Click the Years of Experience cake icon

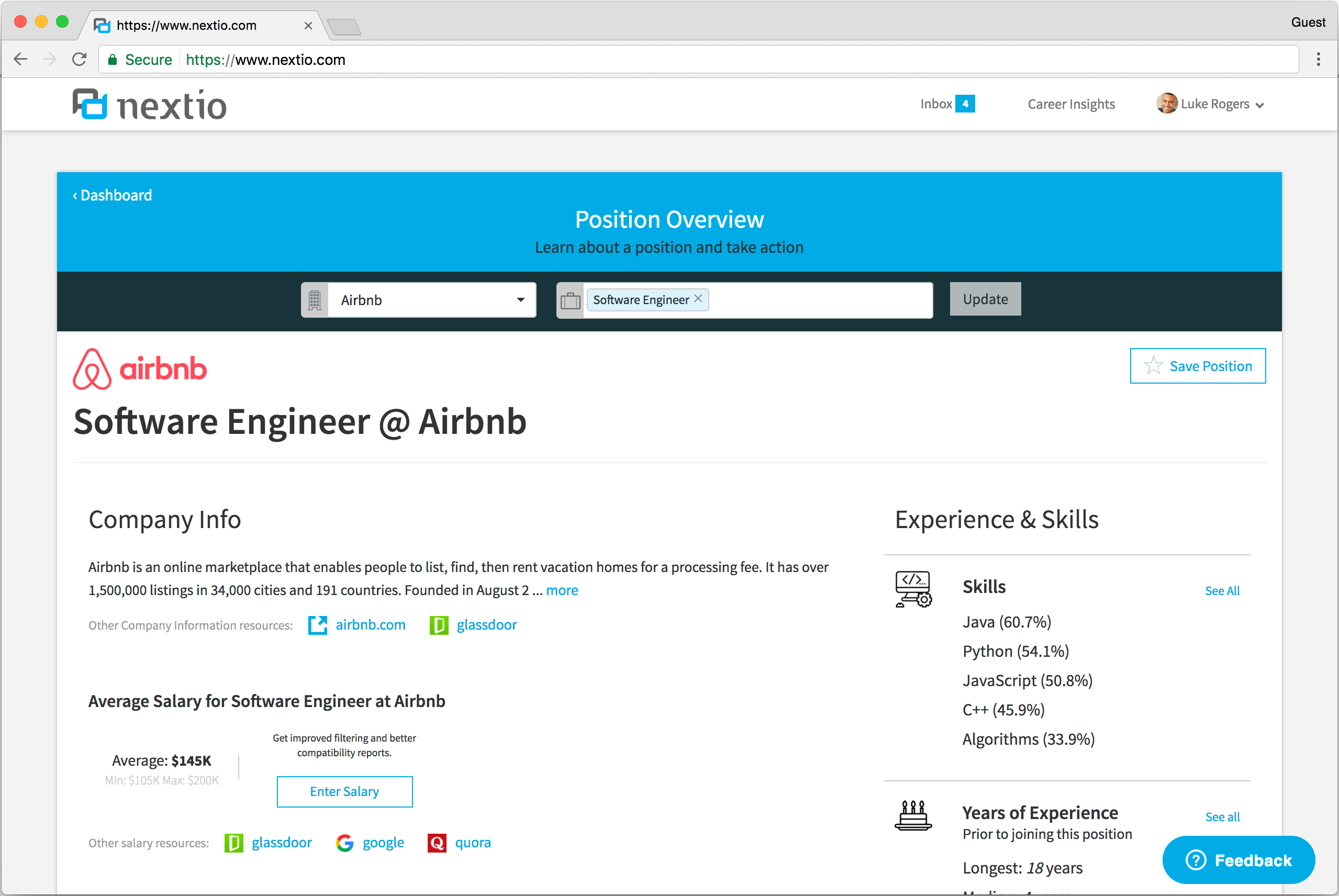pos(913,815)
